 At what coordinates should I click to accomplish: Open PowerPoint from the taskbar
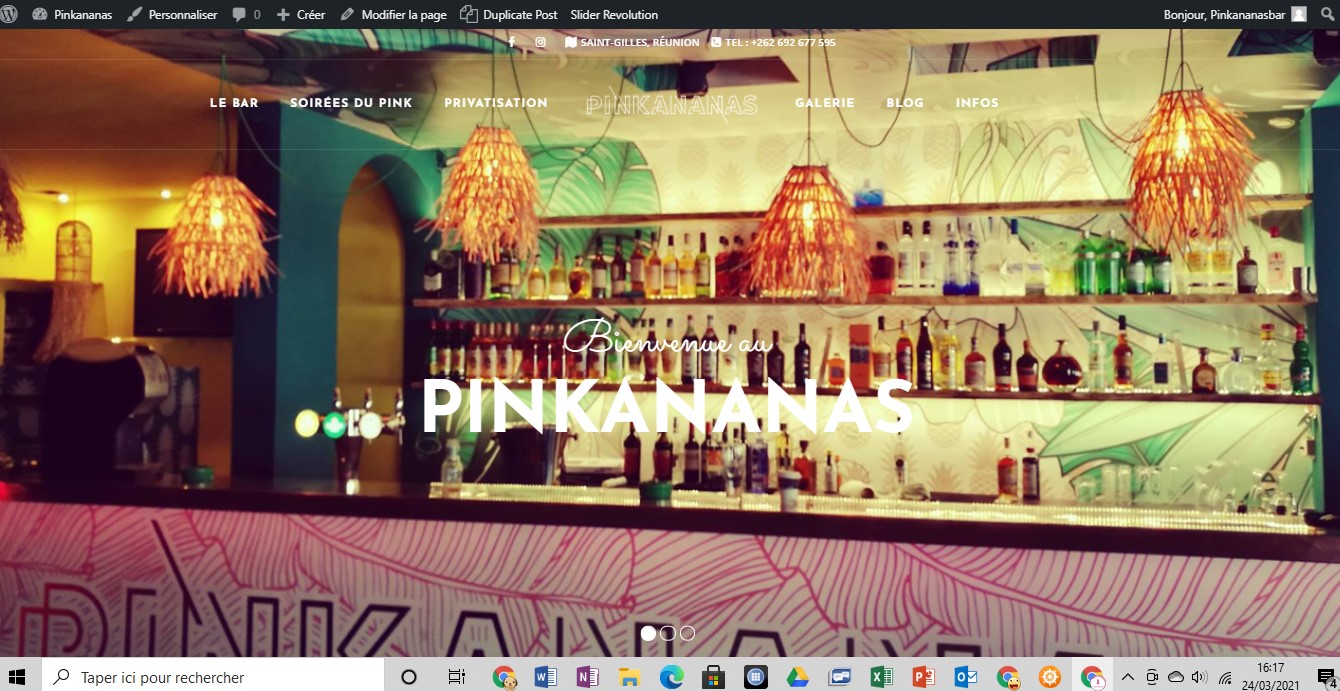(923, 677)
